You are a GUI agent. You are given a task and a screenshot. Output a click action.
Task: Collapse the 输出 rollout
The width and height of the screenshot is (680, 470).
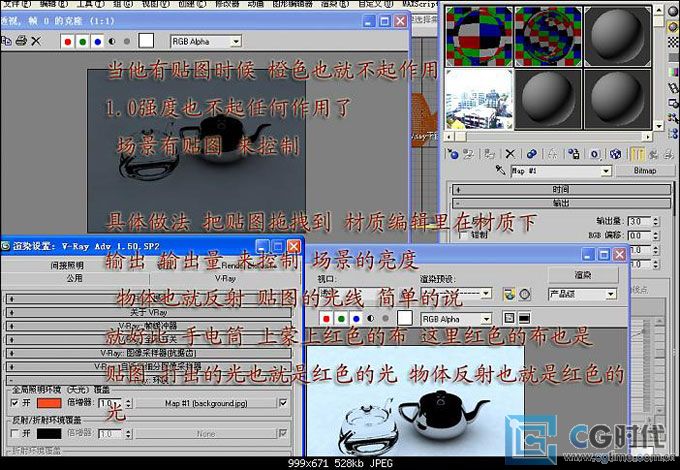(560, 203)
